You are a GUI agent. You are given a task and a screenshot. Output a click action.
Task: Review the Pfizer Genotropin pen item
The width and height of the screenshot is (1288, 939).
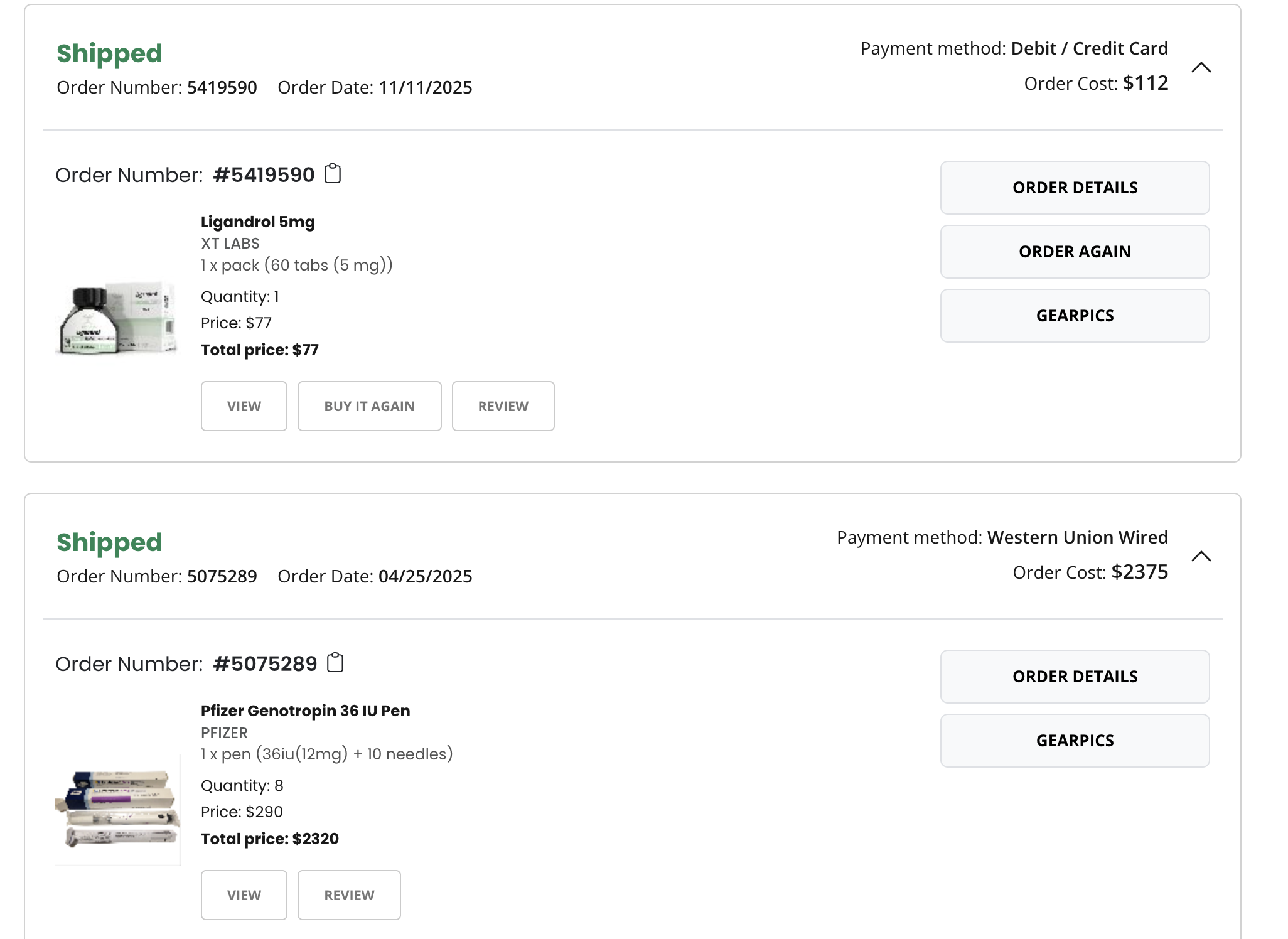click(349, 895)
